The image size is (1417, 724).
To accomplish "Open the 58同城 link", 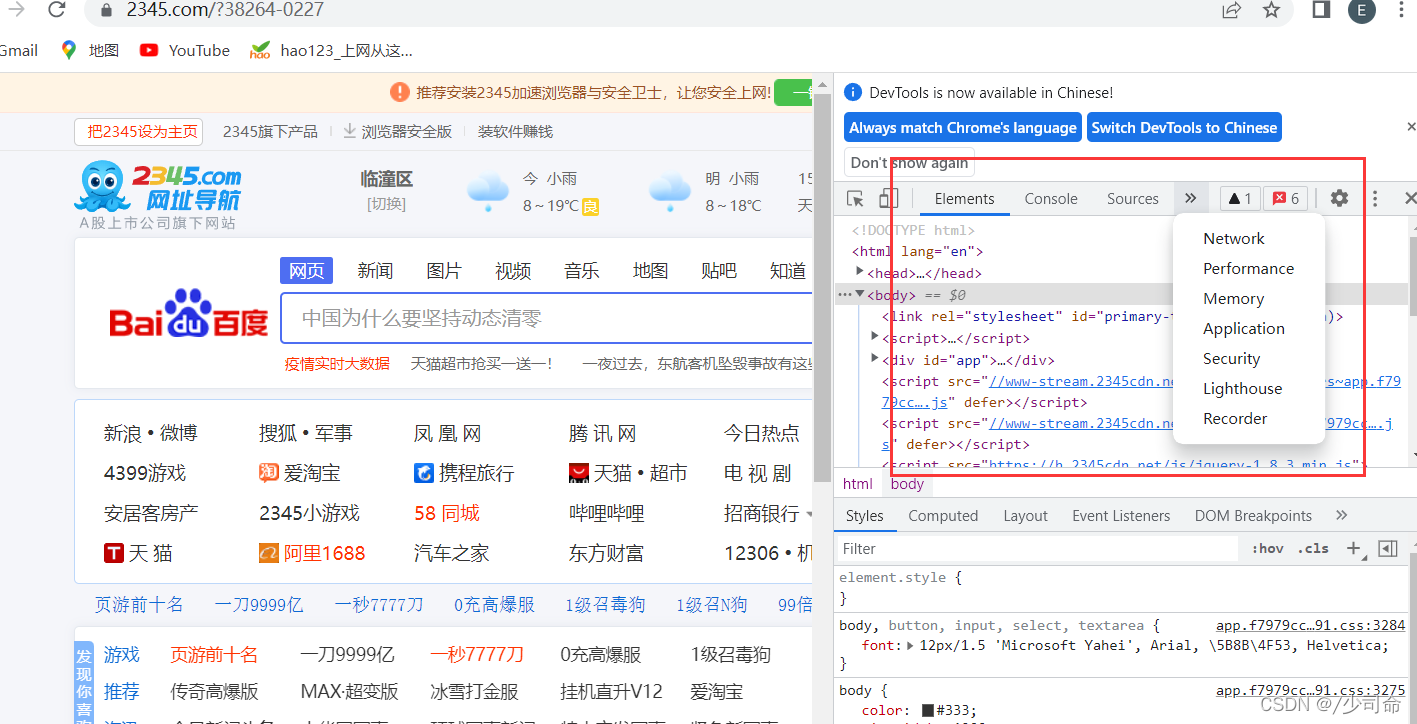I will [x=447, y=513].
